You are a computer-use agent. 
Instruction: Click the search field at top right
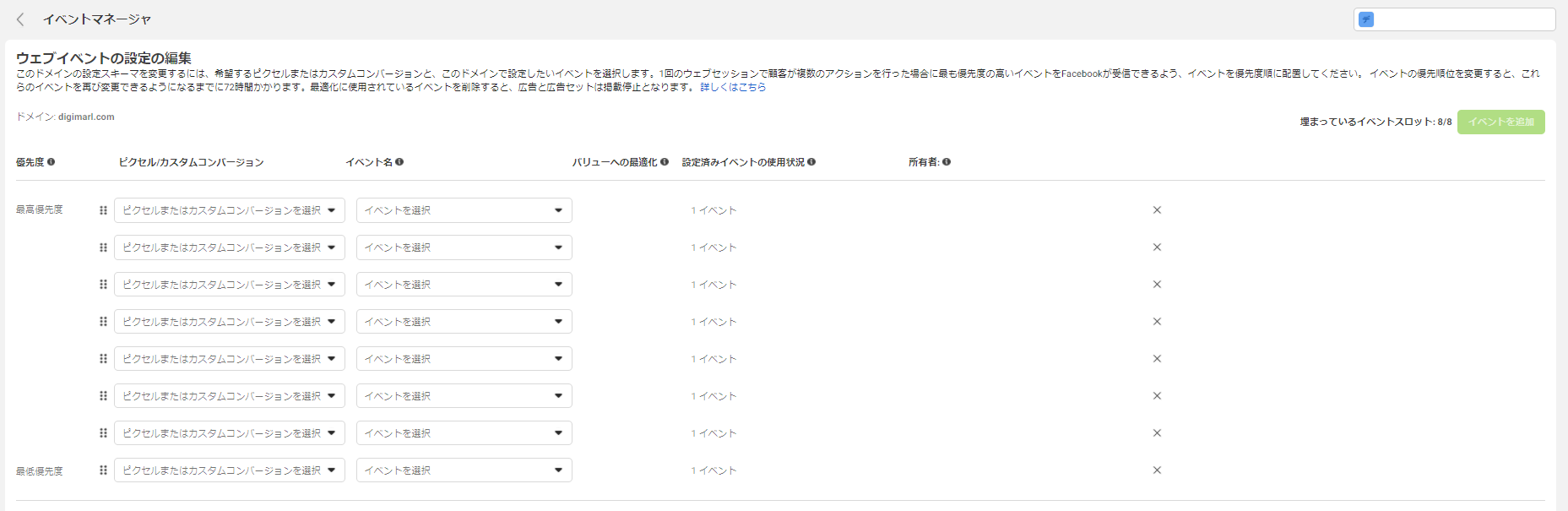[1454, 19]
